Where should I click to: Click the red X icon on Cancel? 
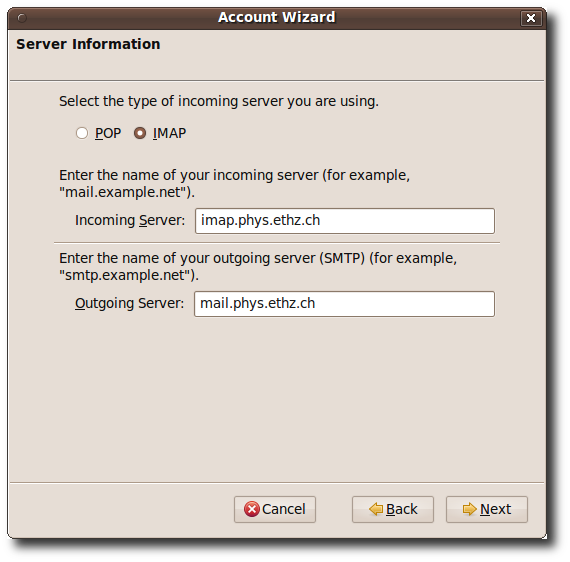point(252,509)
